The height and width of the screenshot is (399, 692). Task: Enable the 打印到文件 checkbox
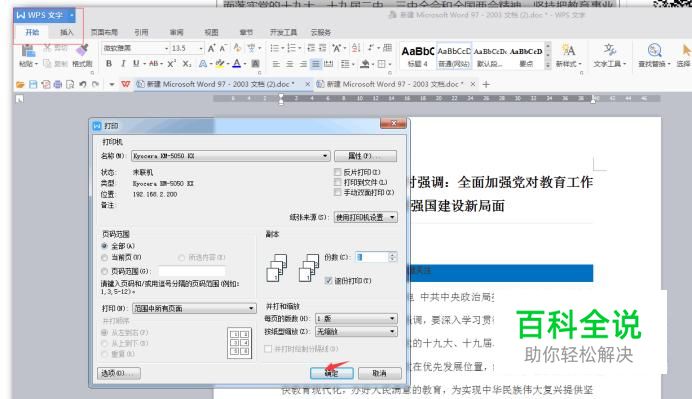pos(338,182)
